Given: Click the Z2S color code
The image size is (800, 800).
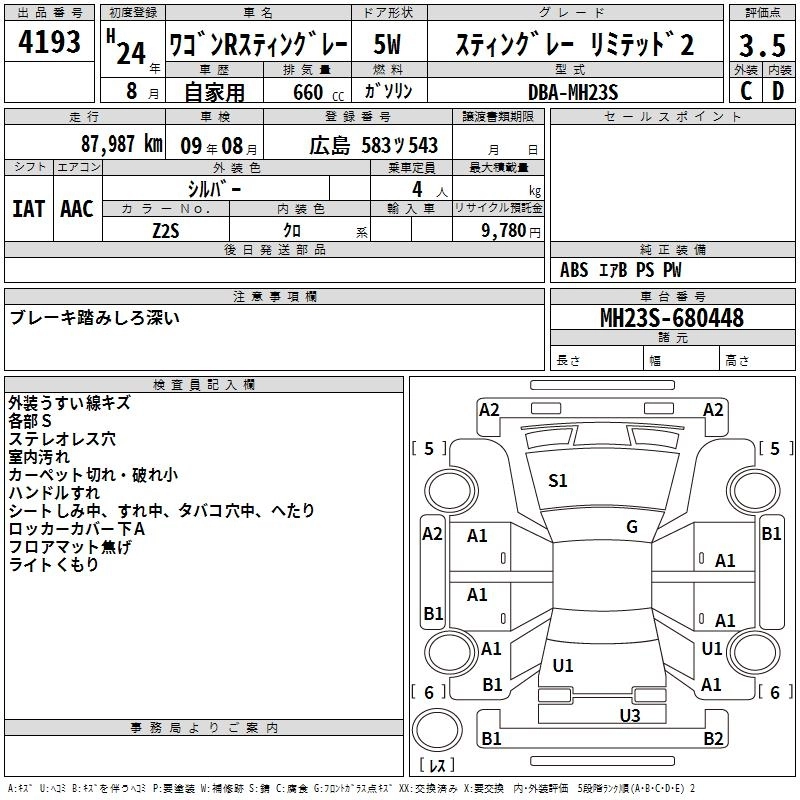Looking at the screenshot, I should (x=166, y=231).
